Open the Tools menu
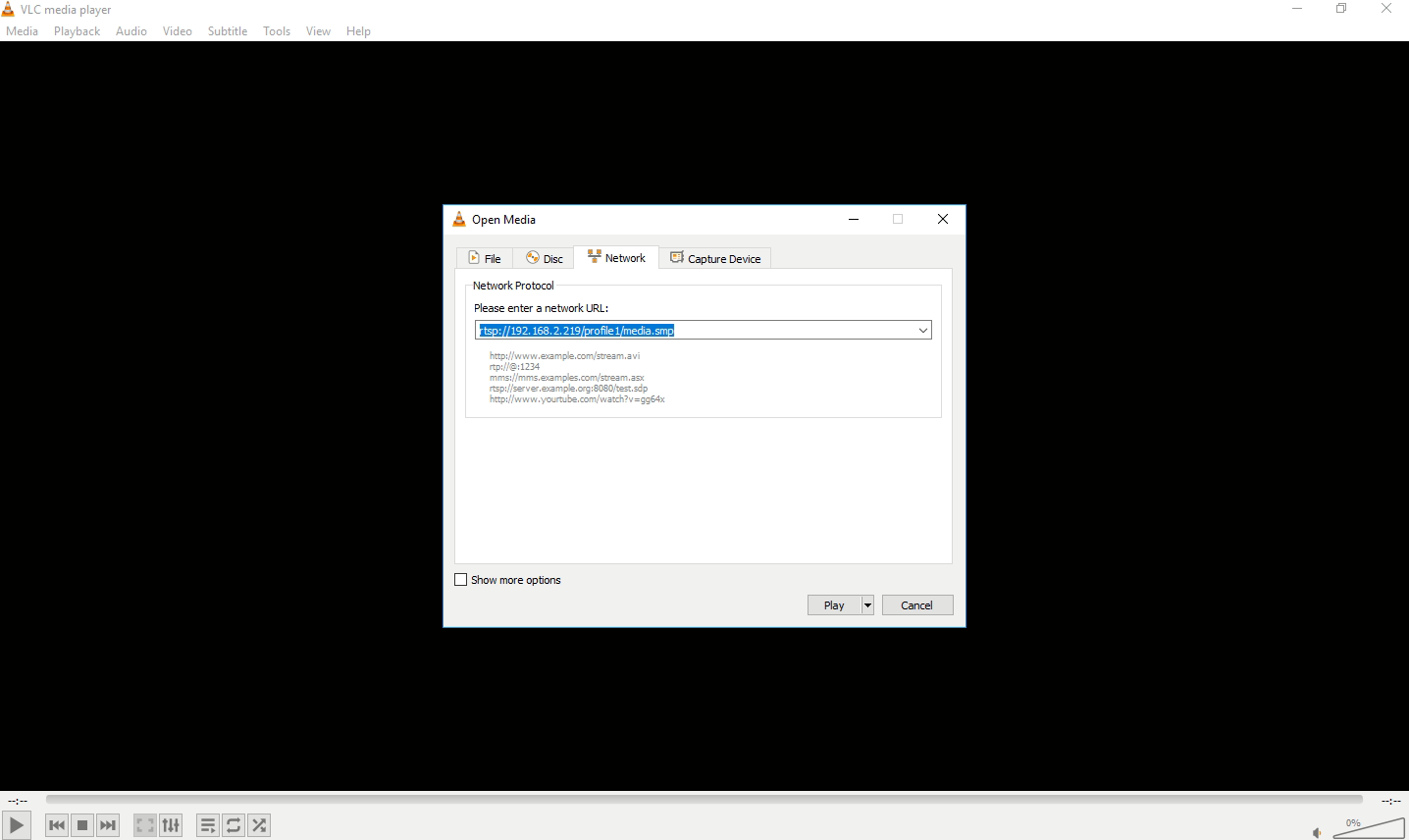1409x840 pixels. click(277, 31)
